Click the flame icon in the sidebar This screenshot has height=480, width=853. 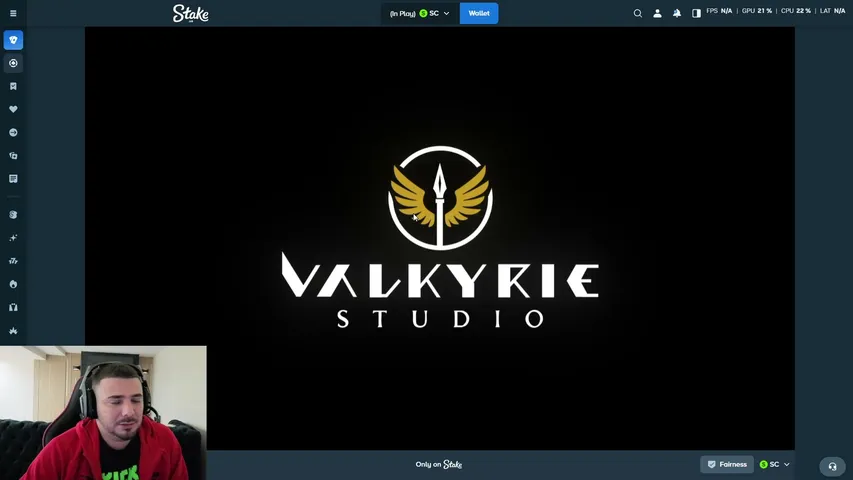click(13, 284)
